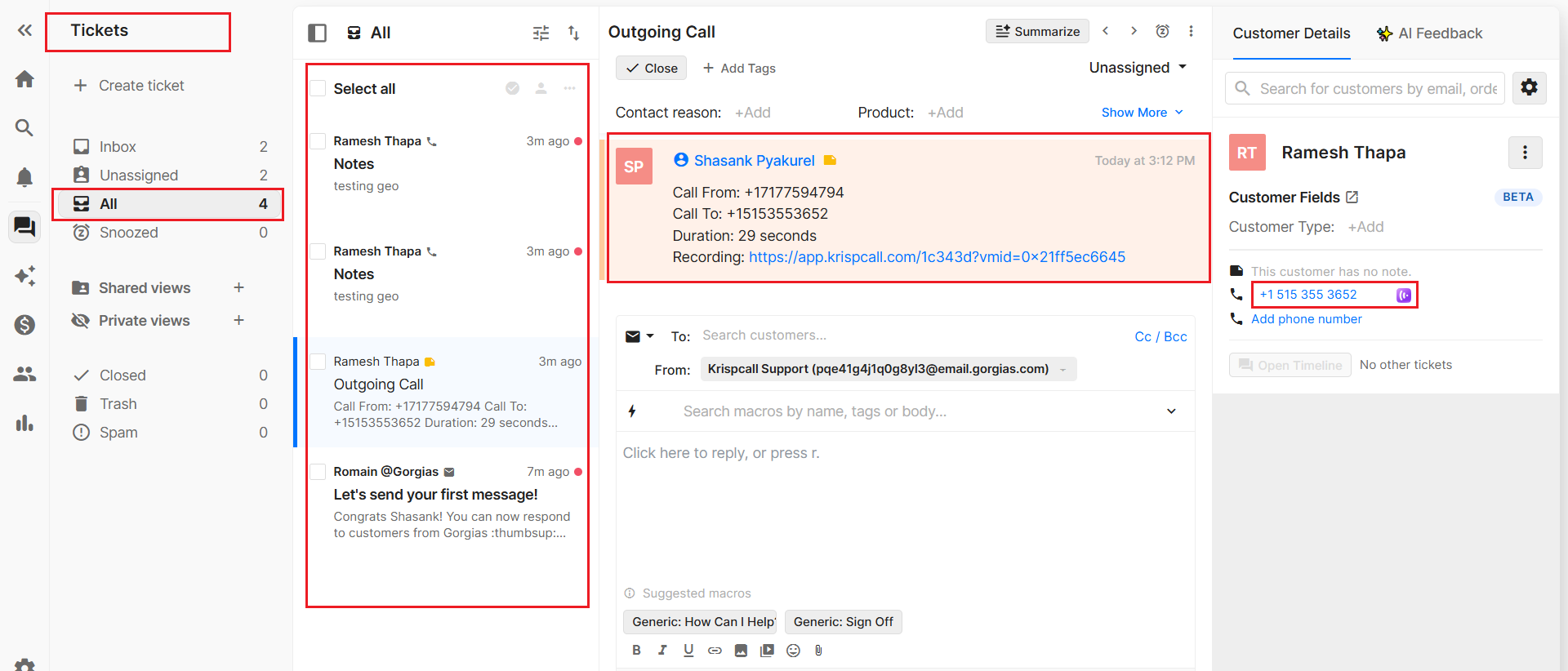Go to previous ticket arrow
This screenshot has height=671, width=1568.
pyautogui.click(x=1105, y=31)
